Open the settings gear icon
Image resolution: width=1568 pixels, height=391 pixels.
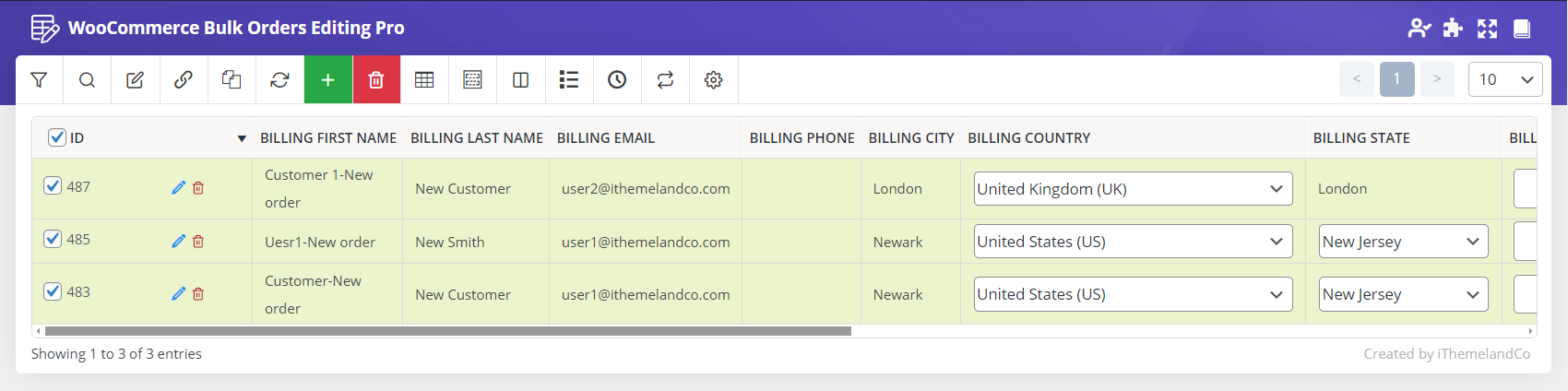point(713,80)
